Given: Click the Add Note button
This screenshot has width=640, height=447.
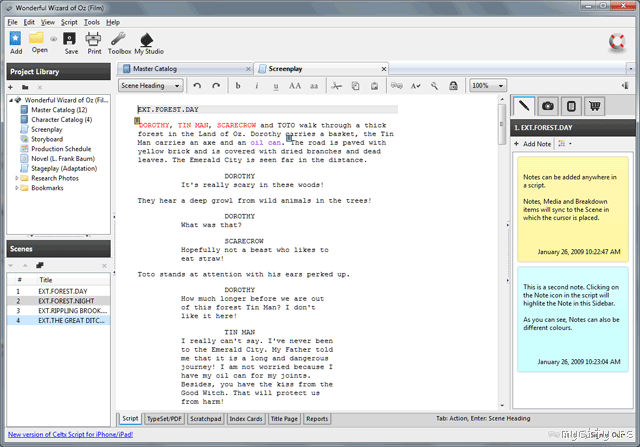Looking at the screenshot, I should pyautogui.click(x=533, y=144).
